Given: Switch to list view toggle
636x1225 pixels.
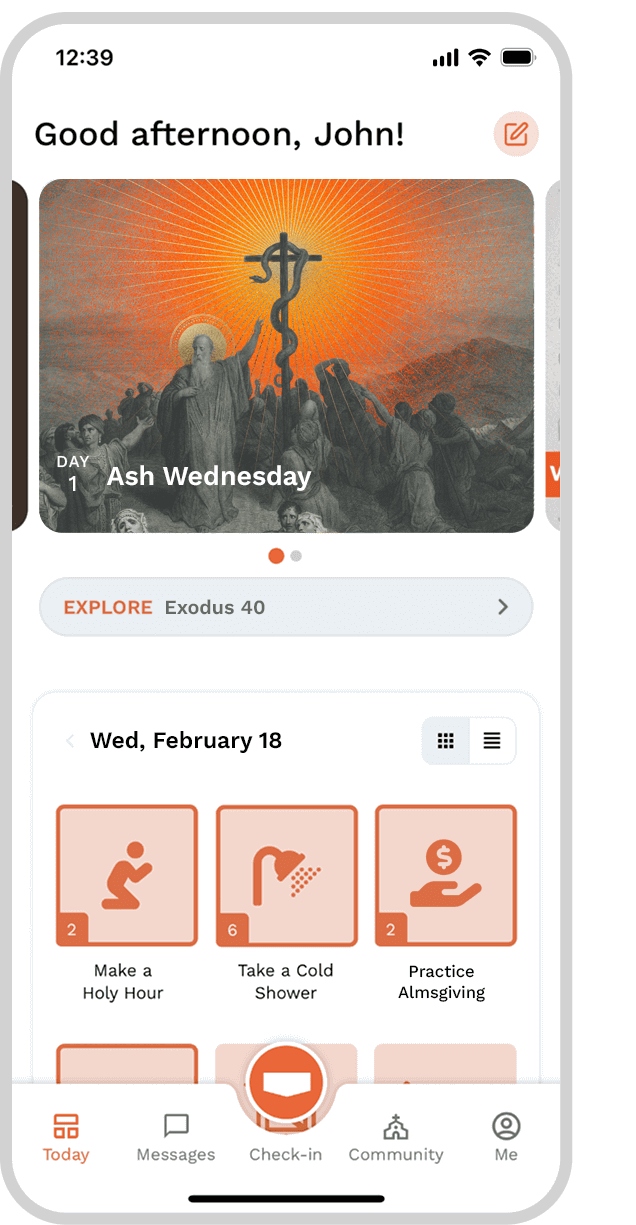Looking at the screenshot, I should 492,741.
